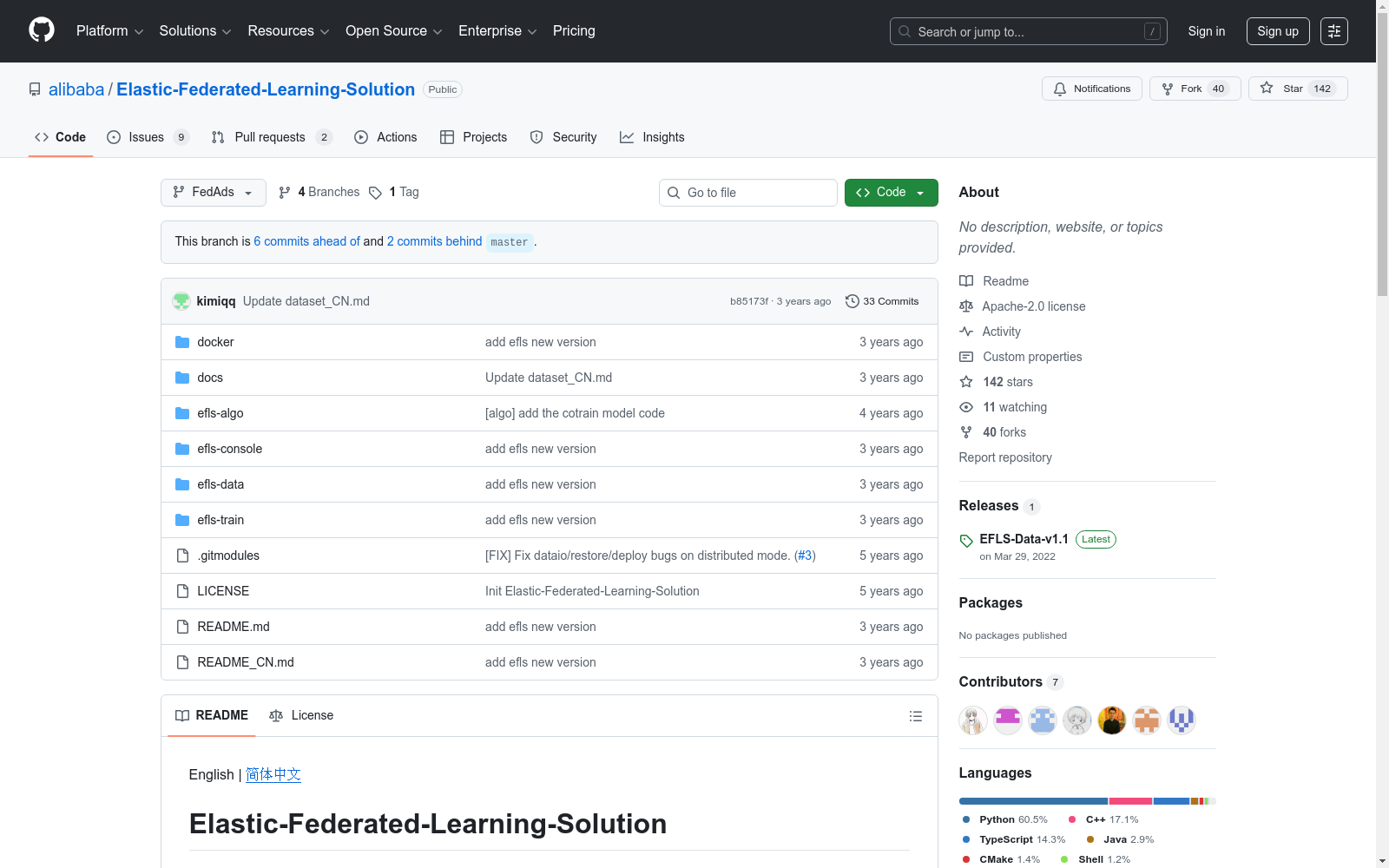This screenshot has width=1389, height=868.
Task: Click the LICENSE file icon
Action: coord(182,591)
